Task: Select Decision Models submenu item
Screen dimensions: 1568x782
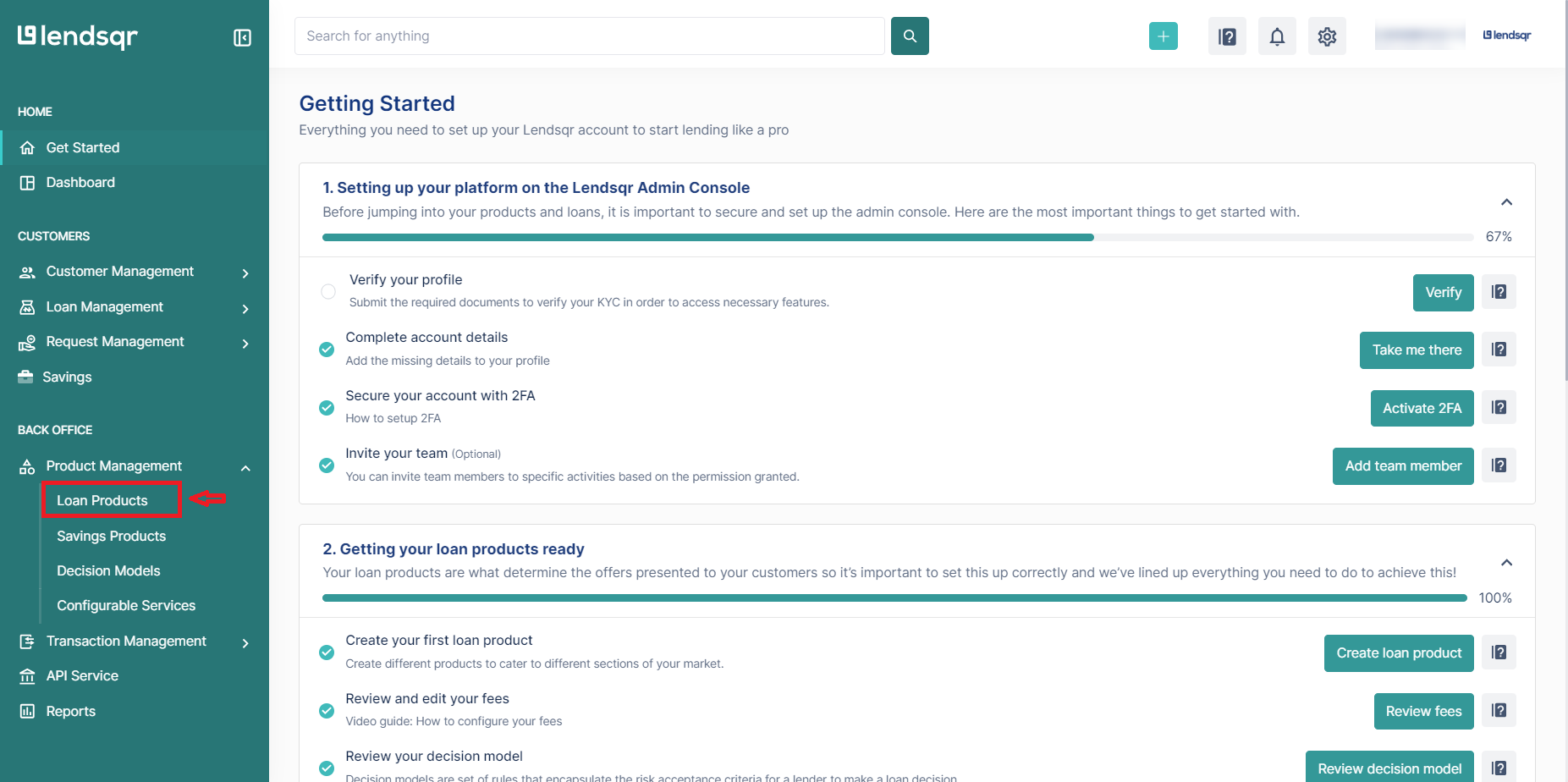Action: 108,571
